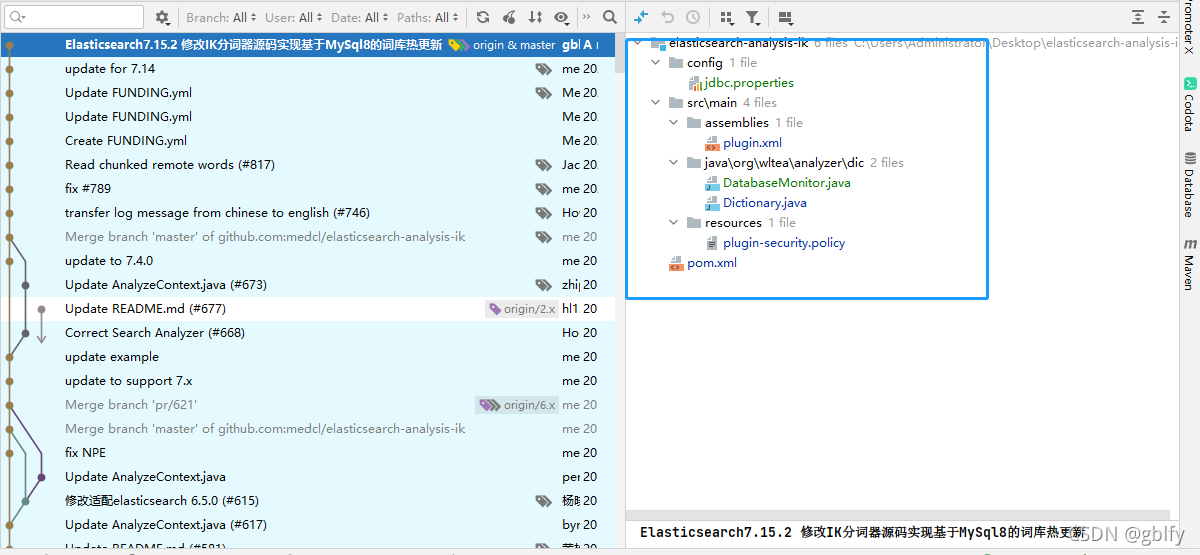Click tag icon on 'Update AnalyzeContext.java (#673)' commit
The width and height of the screenshot is (1200, 555).
pyautogui.click(x=543, y=285)
